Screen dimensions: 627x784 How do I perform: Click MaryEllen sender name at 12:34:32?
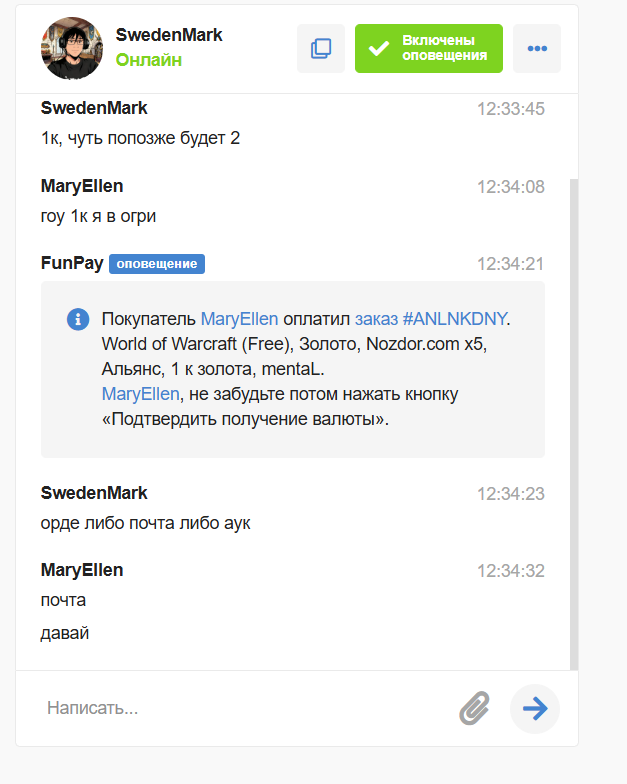[82, 570]
